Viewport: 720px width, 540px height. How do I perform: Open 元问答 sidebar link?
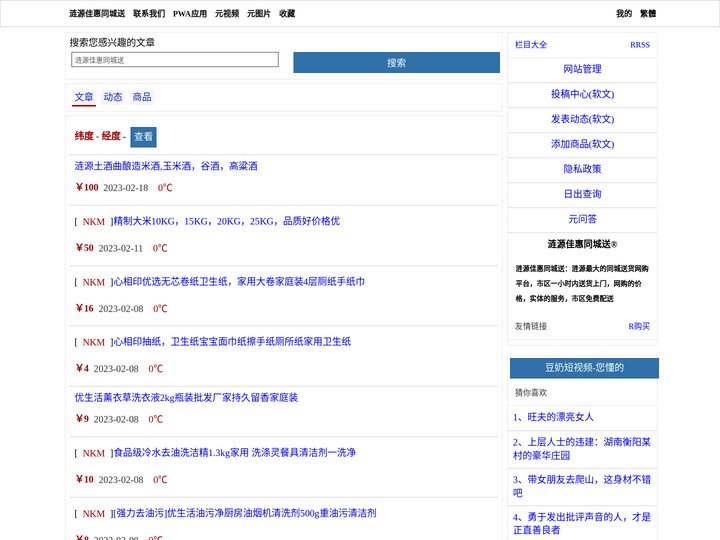point(582,219)
